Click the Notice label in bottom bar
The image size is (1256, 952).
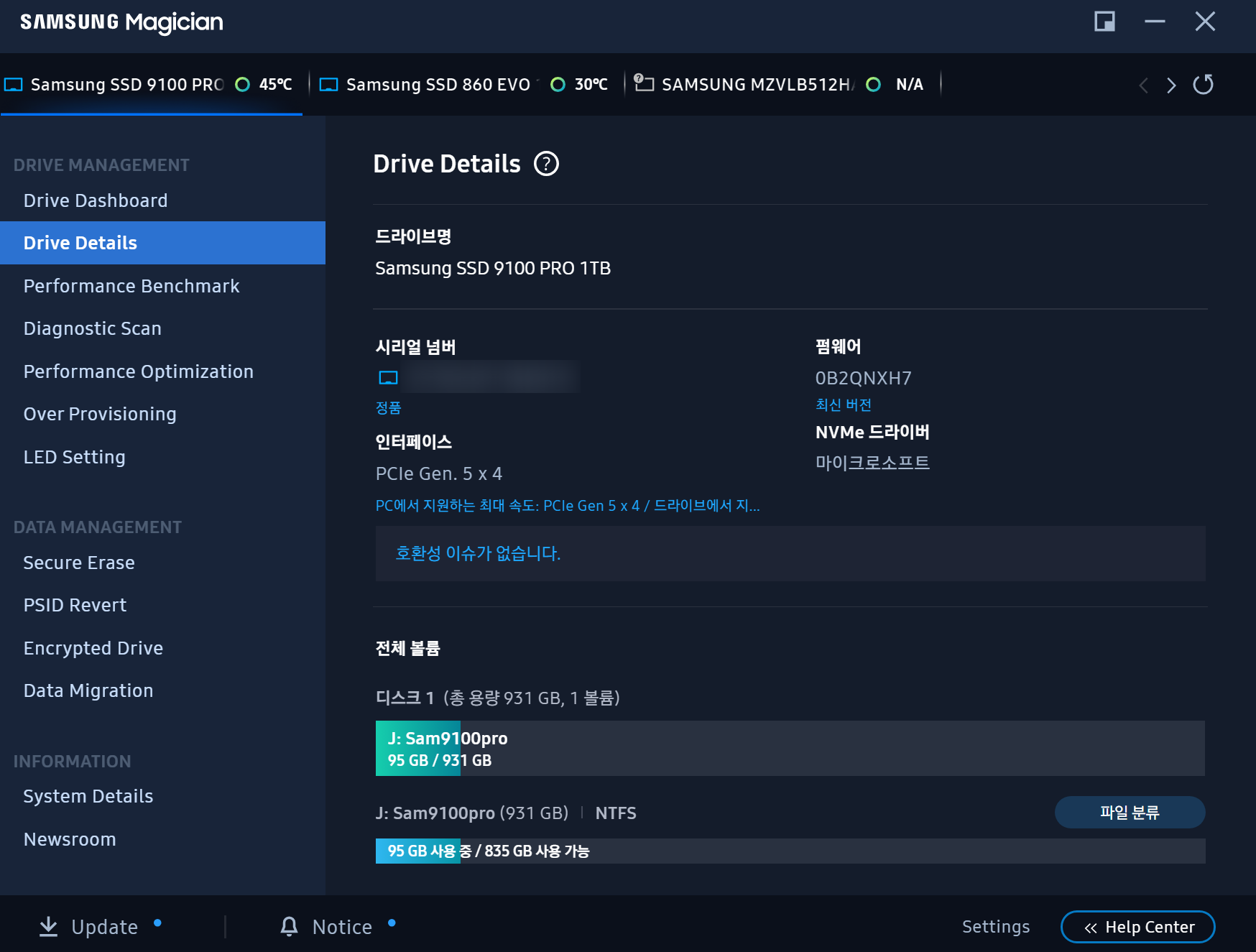point(342,927)
